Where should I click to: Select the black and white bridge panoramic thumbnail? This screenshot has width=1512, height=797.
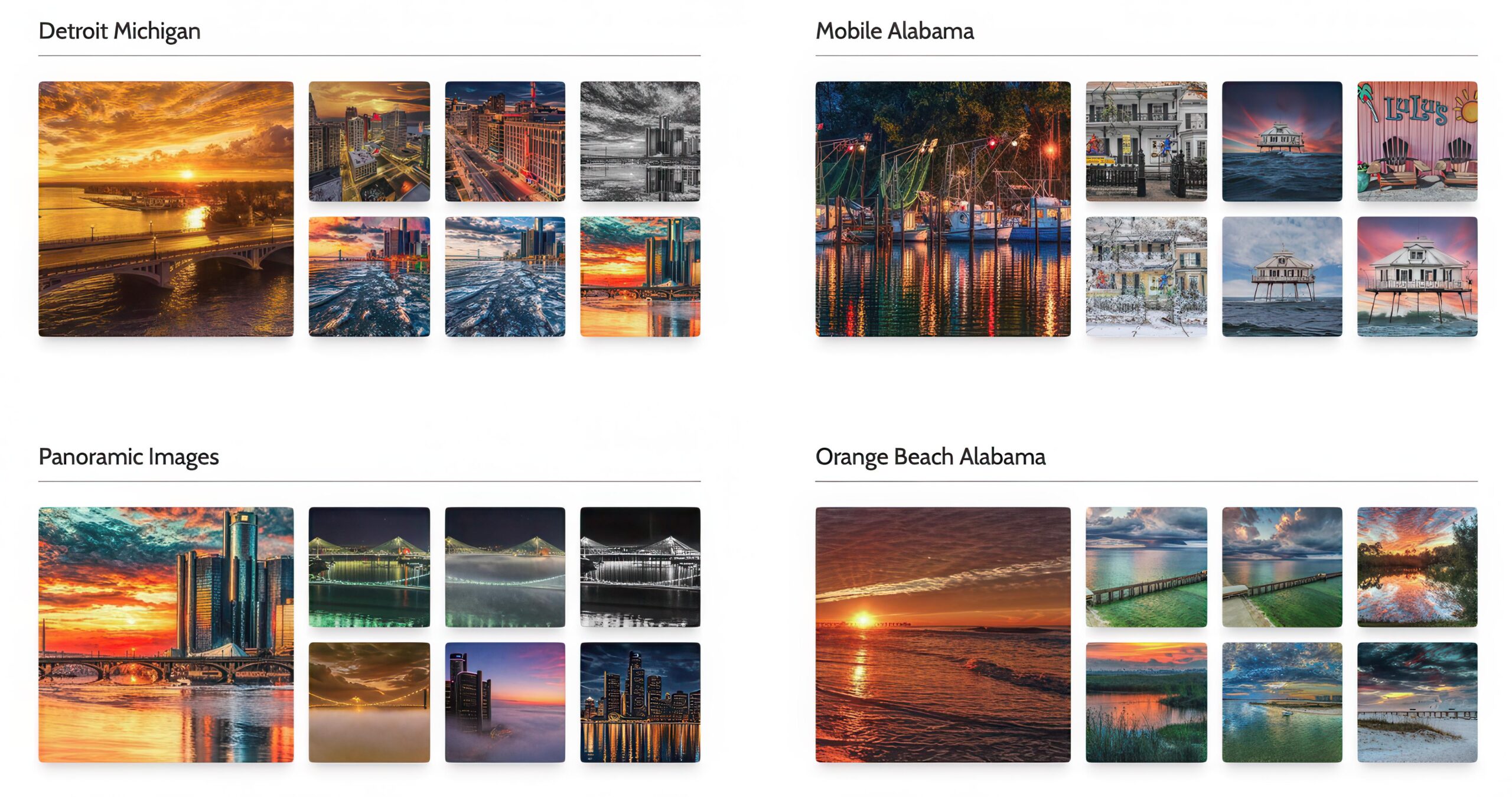click(x=640, y=567)
